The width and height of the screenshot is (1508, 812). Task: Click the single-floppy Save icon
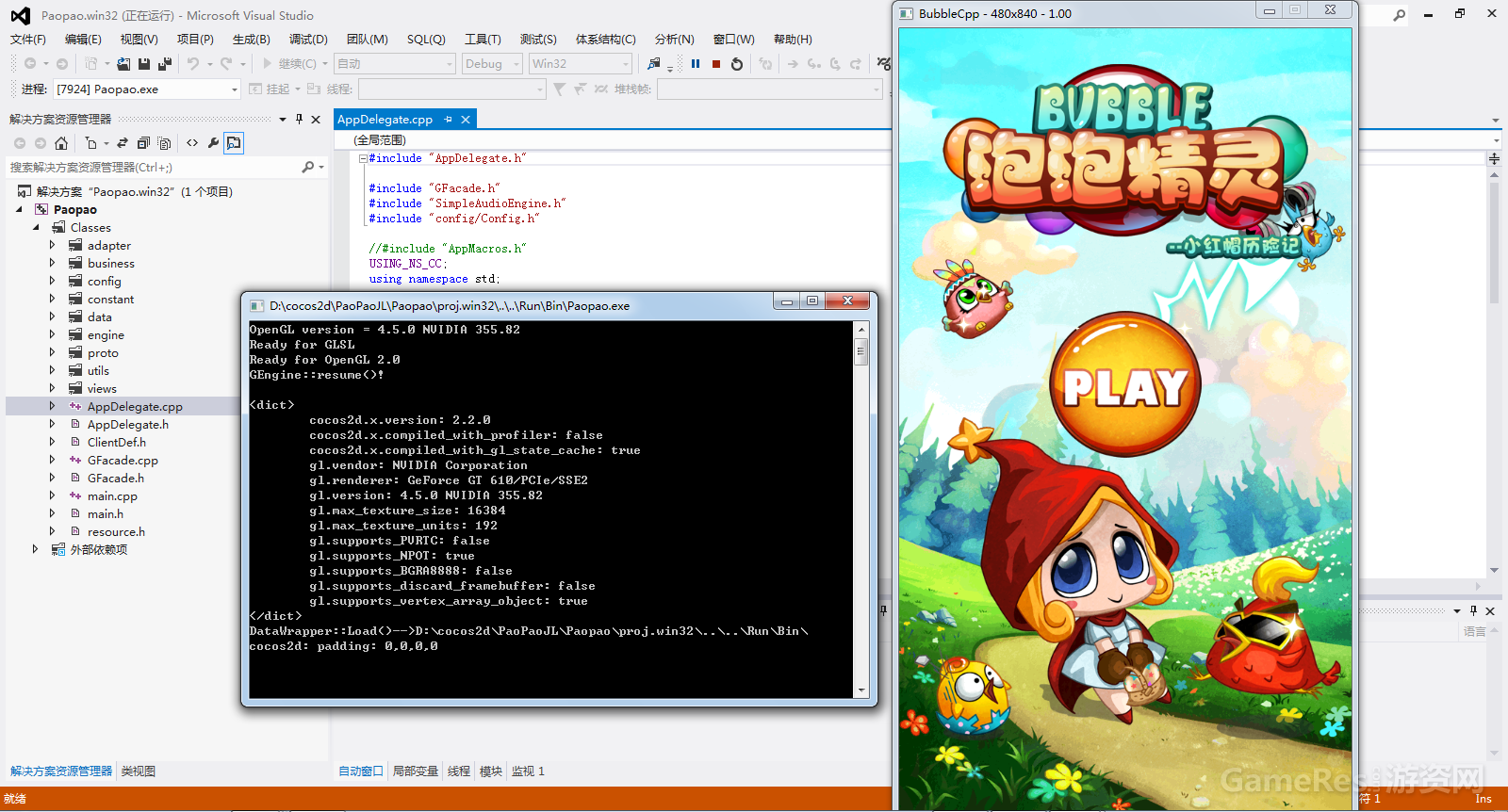(x=144, y=63)
